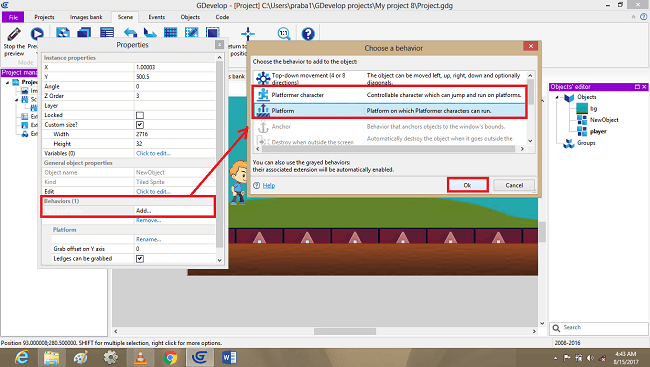Click the properties list ribbon icon
The image size is (650, 367).
[x=107, y=33]
